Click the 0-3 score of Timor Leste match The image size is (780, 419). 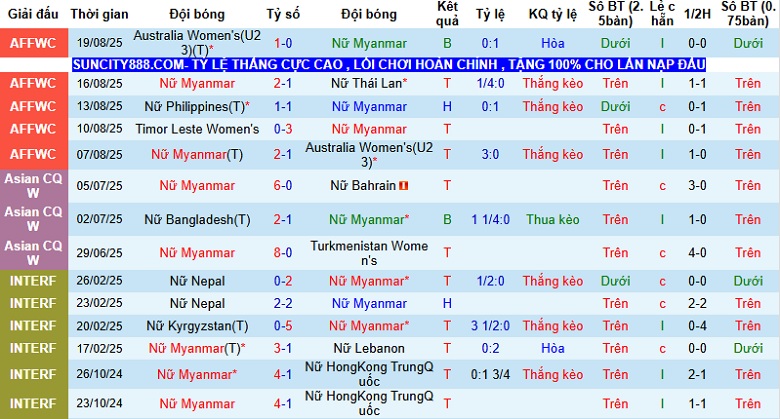283,129
